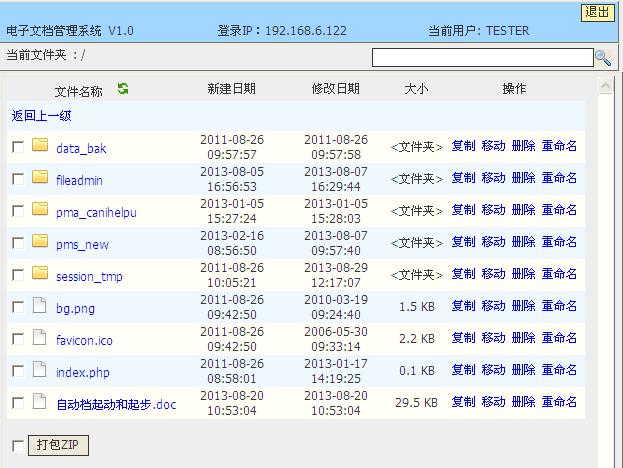Click 删除 for the bg.png row
The height and width of the screenshot is (468, 623).
click(x=523, y=306)
